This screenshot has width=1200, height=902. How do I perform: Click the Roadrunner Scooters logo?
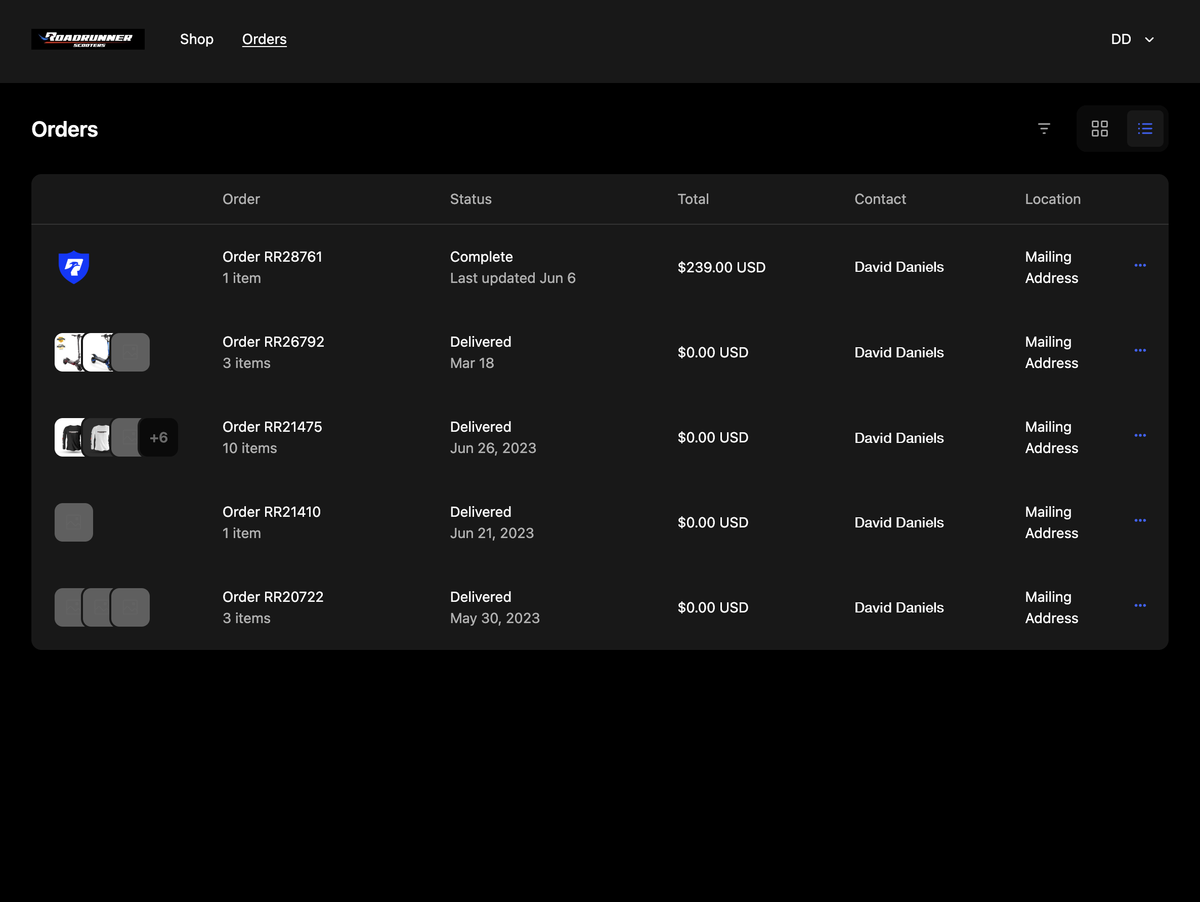88,39
